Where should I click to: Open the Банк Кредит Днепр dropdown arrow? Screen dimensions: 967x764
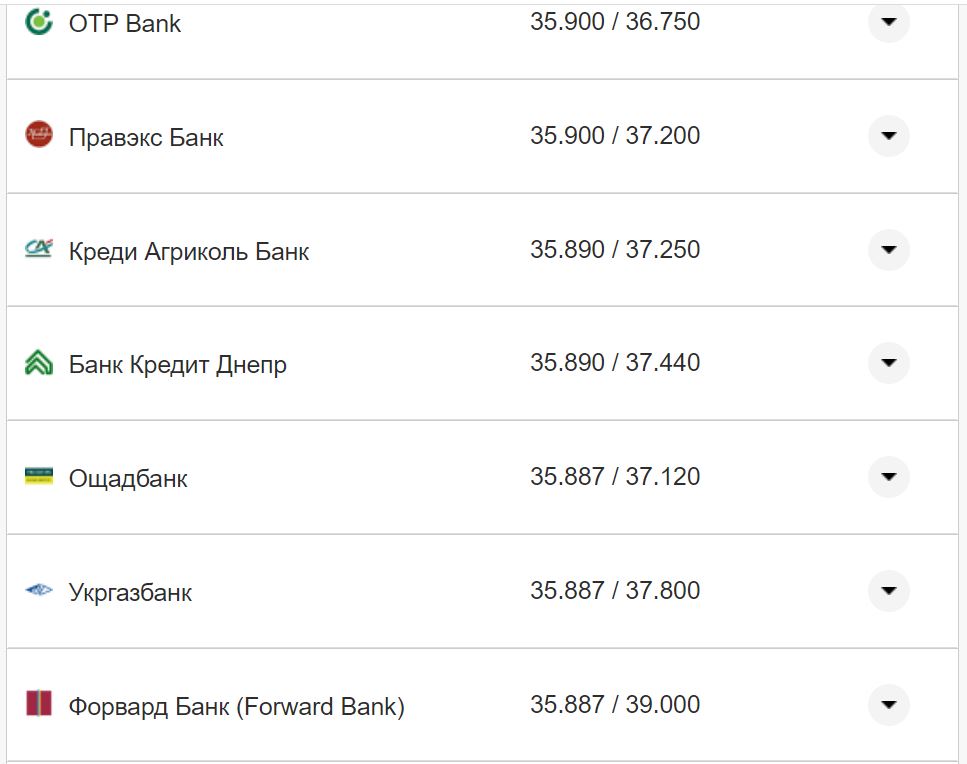click(x=888, y=363)
